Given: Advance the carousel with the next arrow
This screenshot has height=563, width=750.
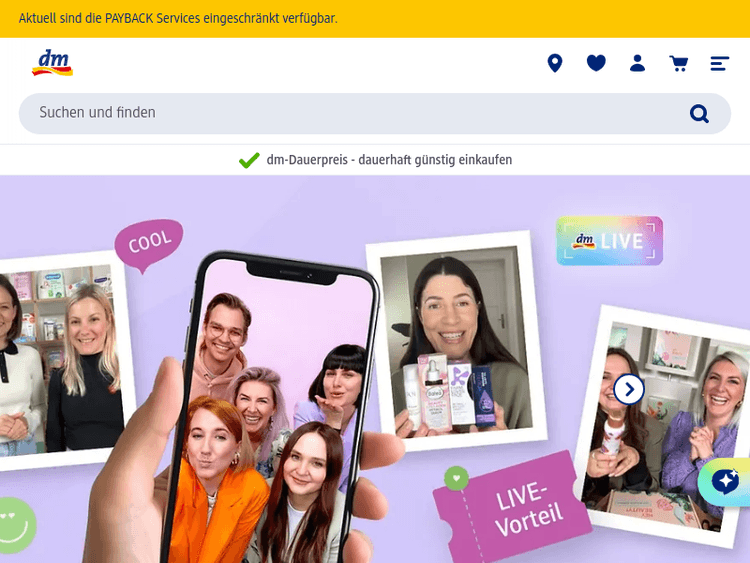Looking at the screenshot, I should [629, 390].
